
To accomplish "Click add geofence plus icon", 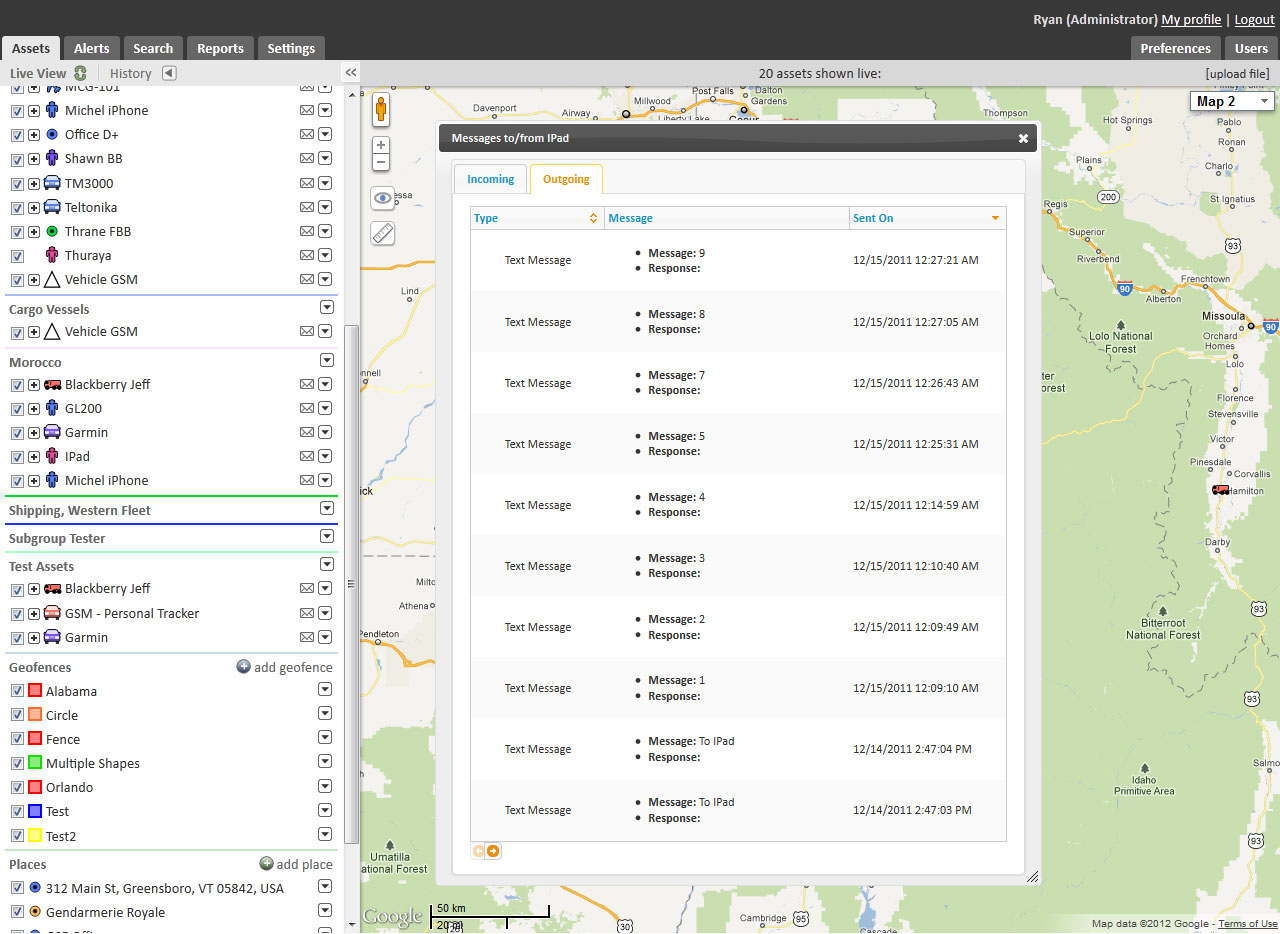I will click(243, 667).
